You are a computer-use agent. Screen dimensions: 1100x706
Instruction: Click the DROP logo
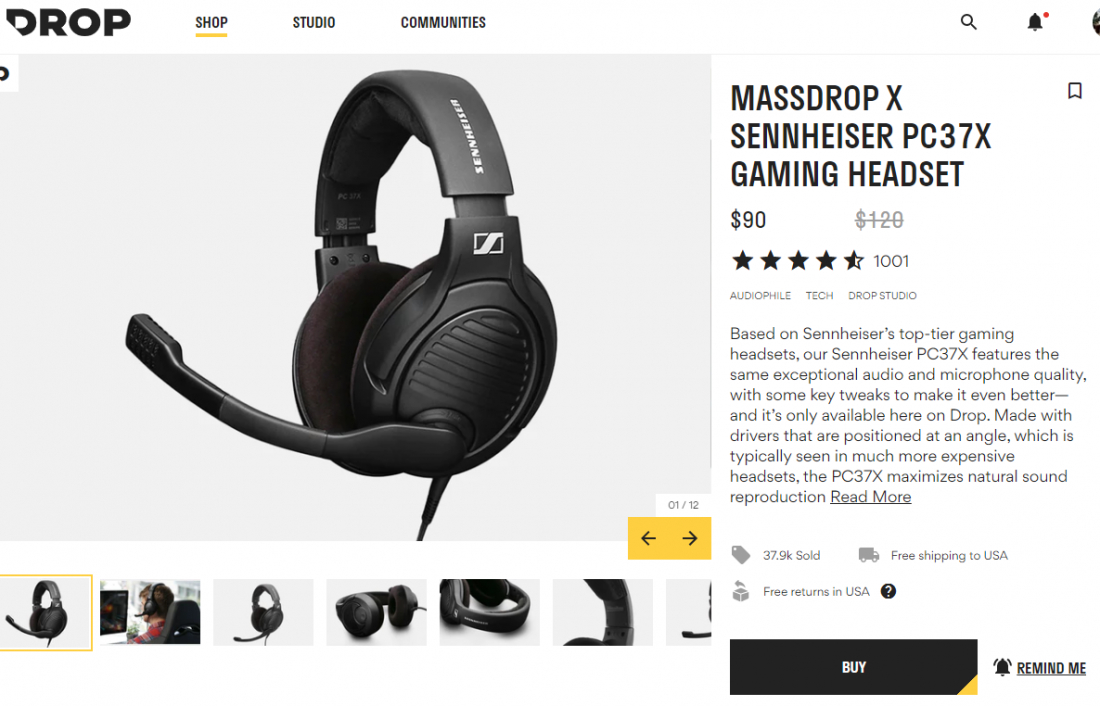pos(67,22)
